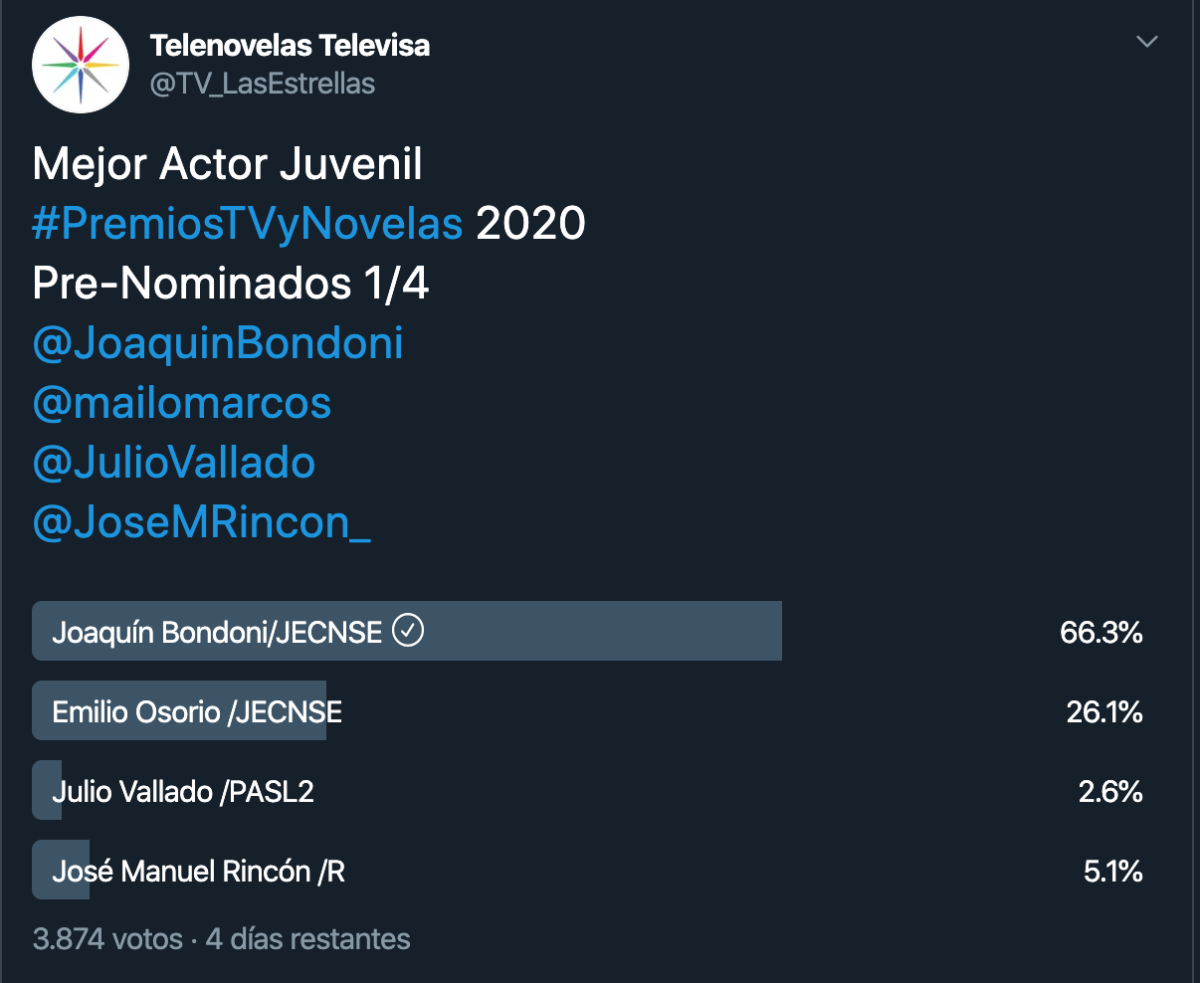1200x983 pixels.
Task: Visit the @JoaquinBondoni mention
Action: [x=218, y=344]
